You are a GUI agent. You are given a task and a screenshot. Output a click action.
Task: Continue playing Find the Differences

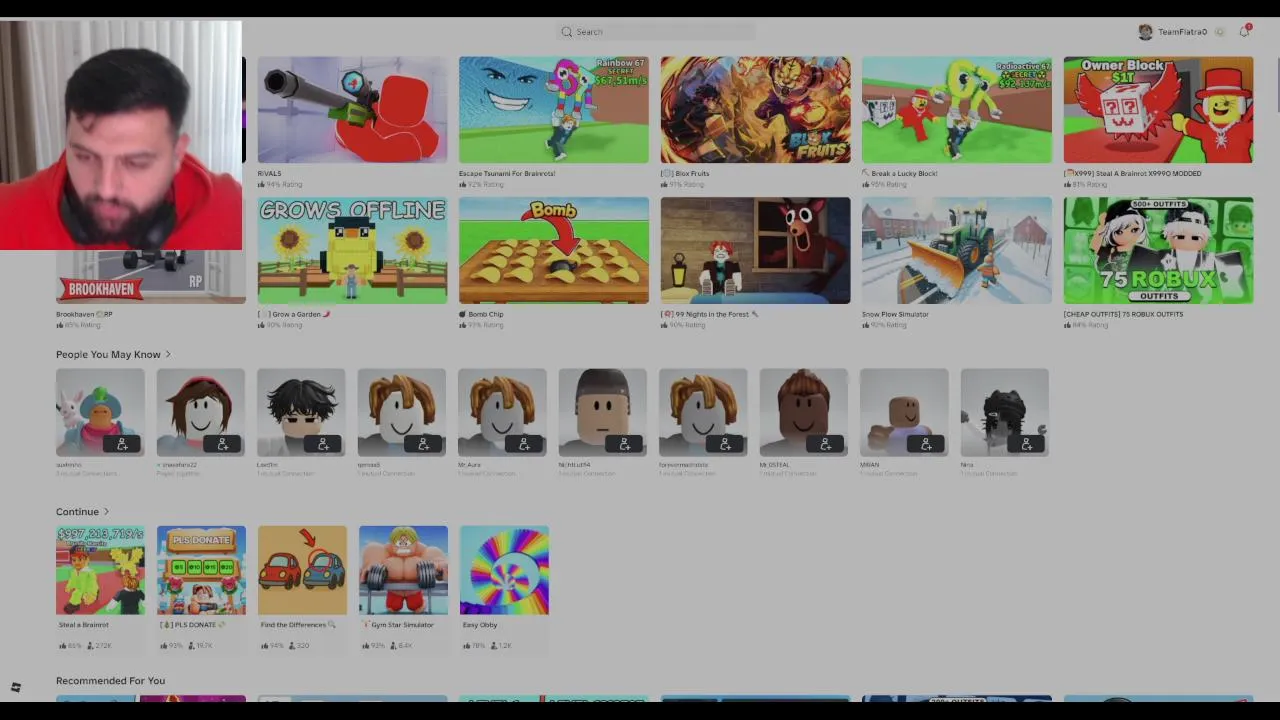tap(302, 570)
